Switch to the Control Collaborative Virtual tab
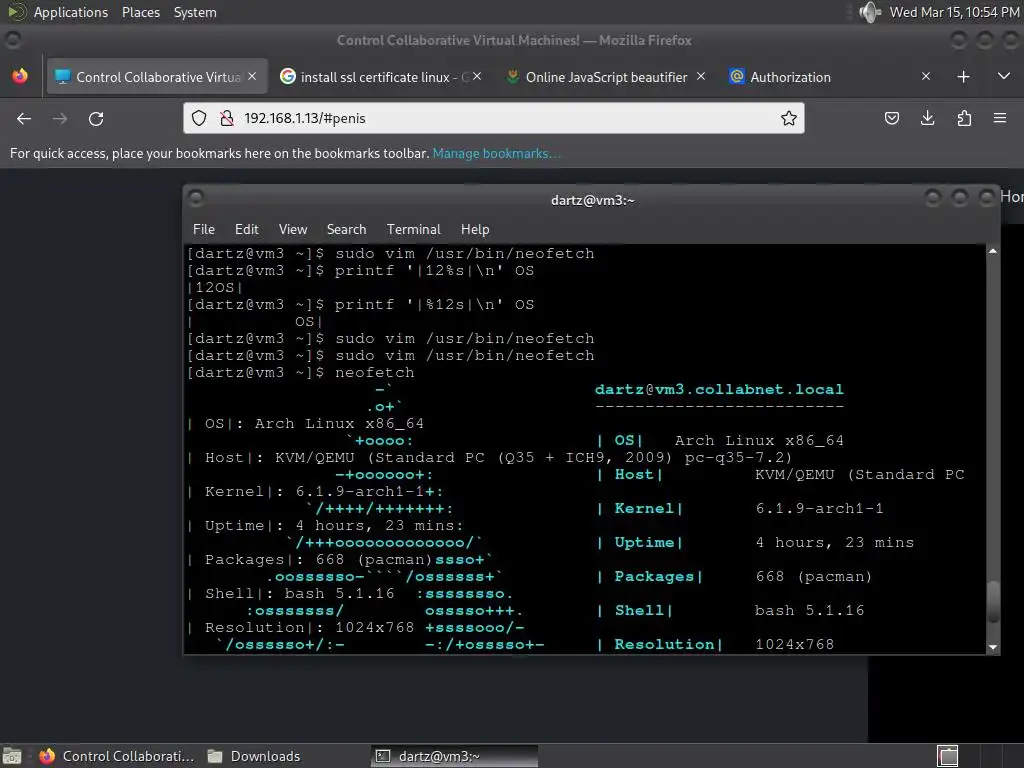The image size is (1024, 768). tap(157, 76)
